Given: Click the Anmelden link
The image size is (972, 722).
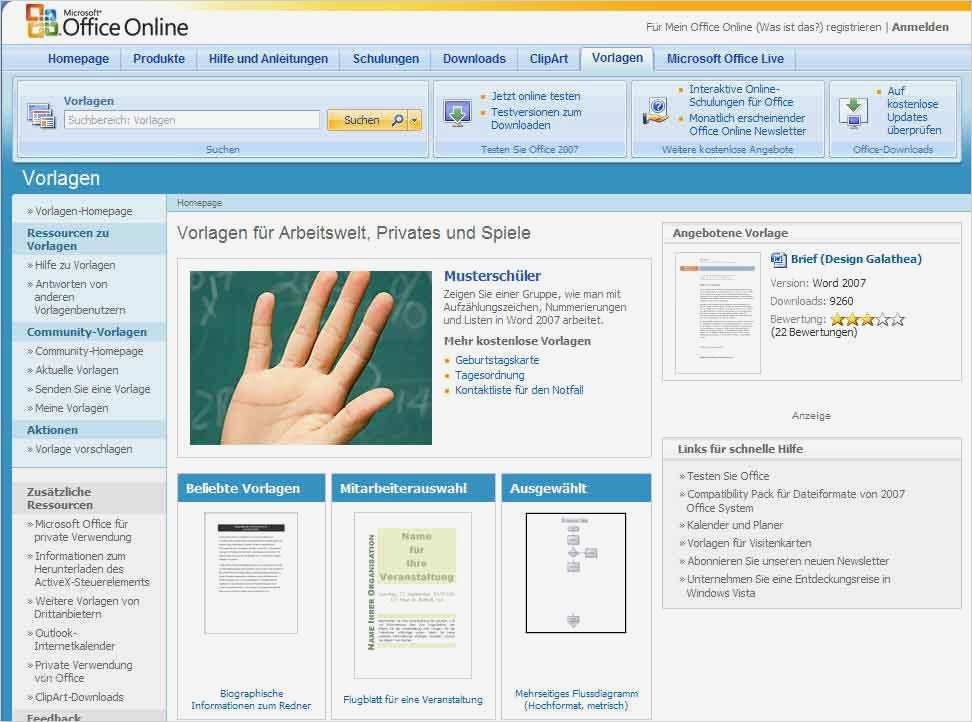Looking at the screenshot, I should coord(920,27).
